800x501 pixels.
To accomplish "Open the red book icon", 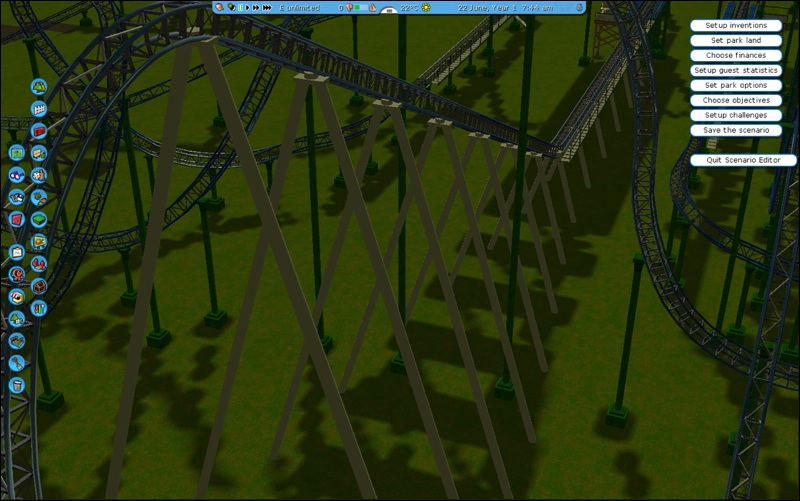I will pos(17,219).
